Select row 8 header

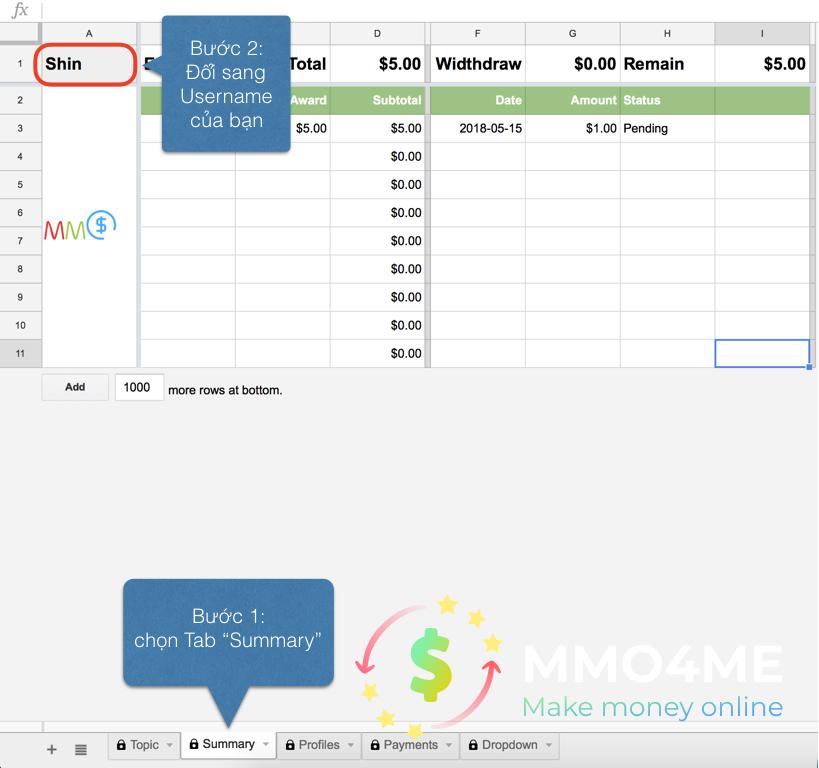point(20,269)
